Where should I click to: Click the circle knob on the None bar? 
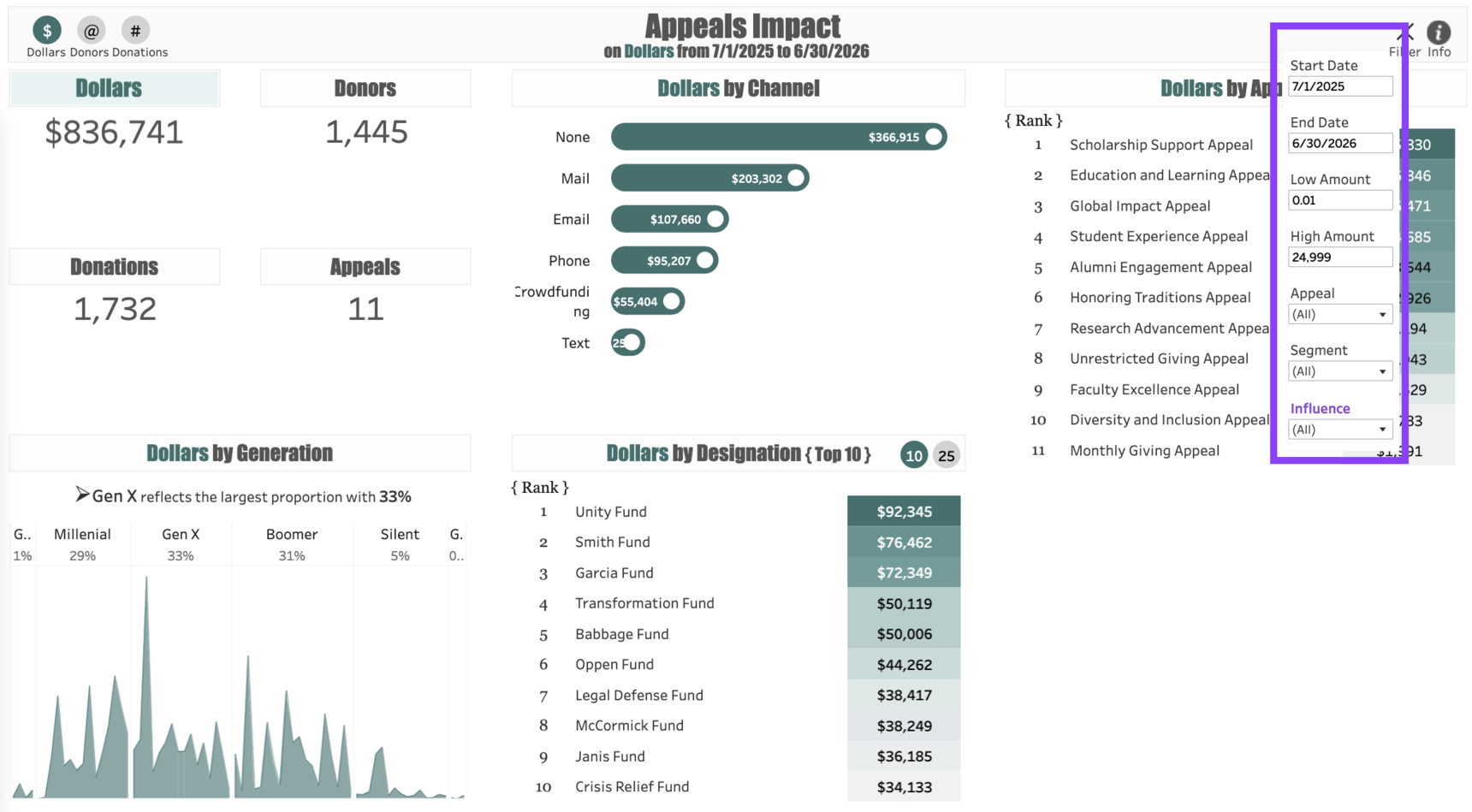point(934,137)
